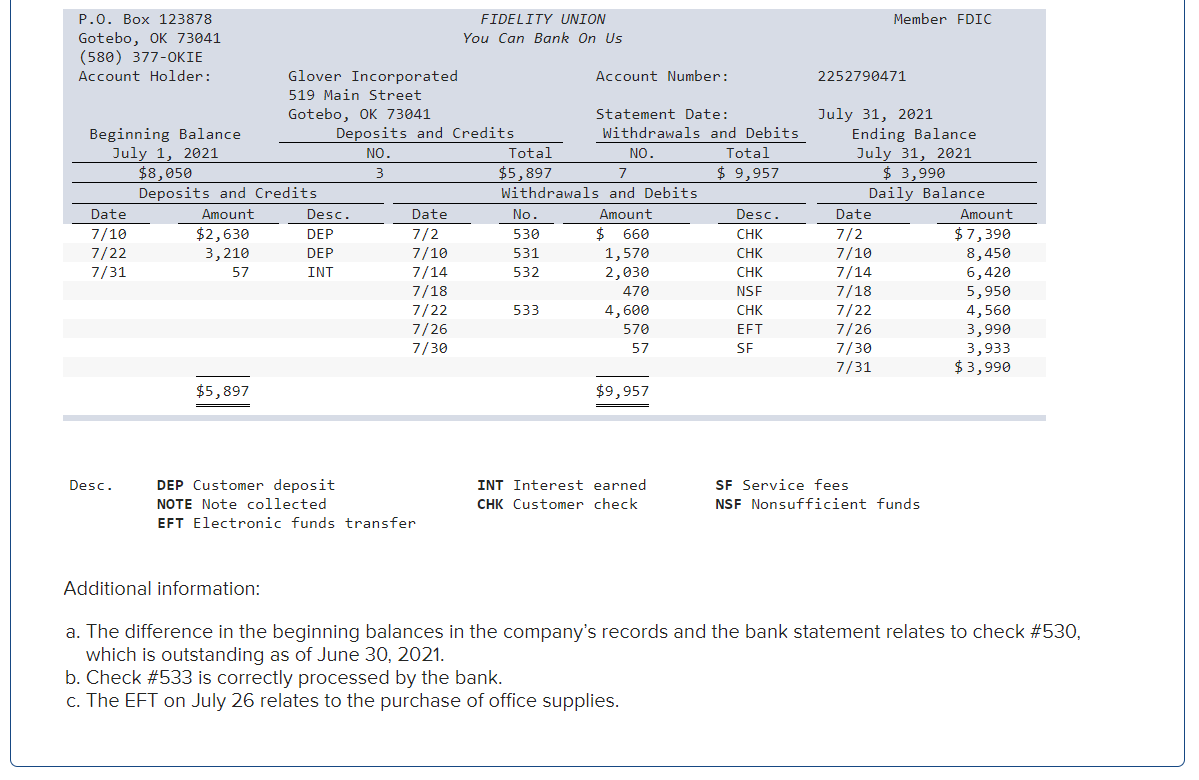Click check number 533

pos(526,310)
